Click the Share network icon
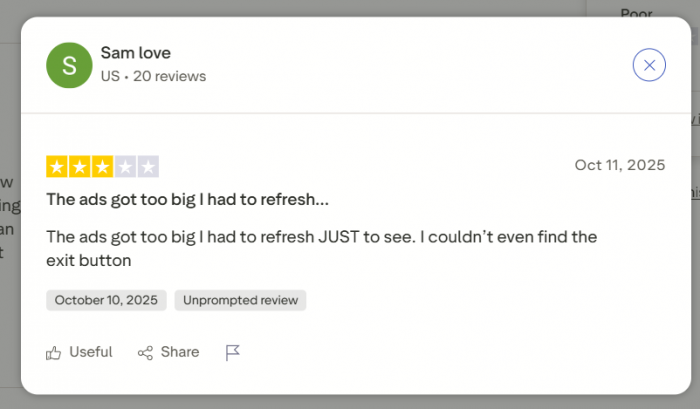The image size is (700, 409). click(x=145, y=353)
